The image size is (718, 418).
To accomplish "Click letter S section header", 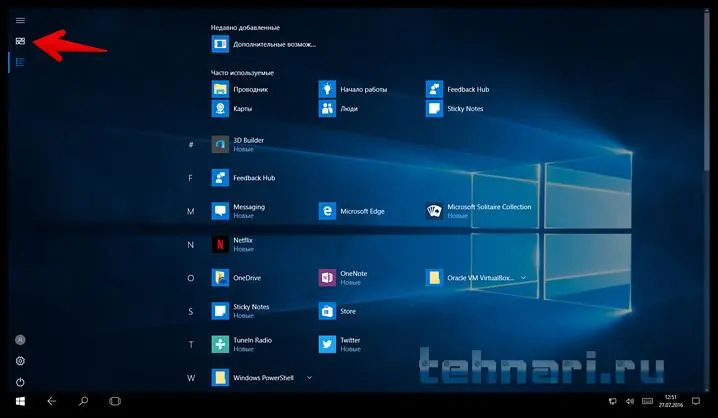I will pos(190,312).
